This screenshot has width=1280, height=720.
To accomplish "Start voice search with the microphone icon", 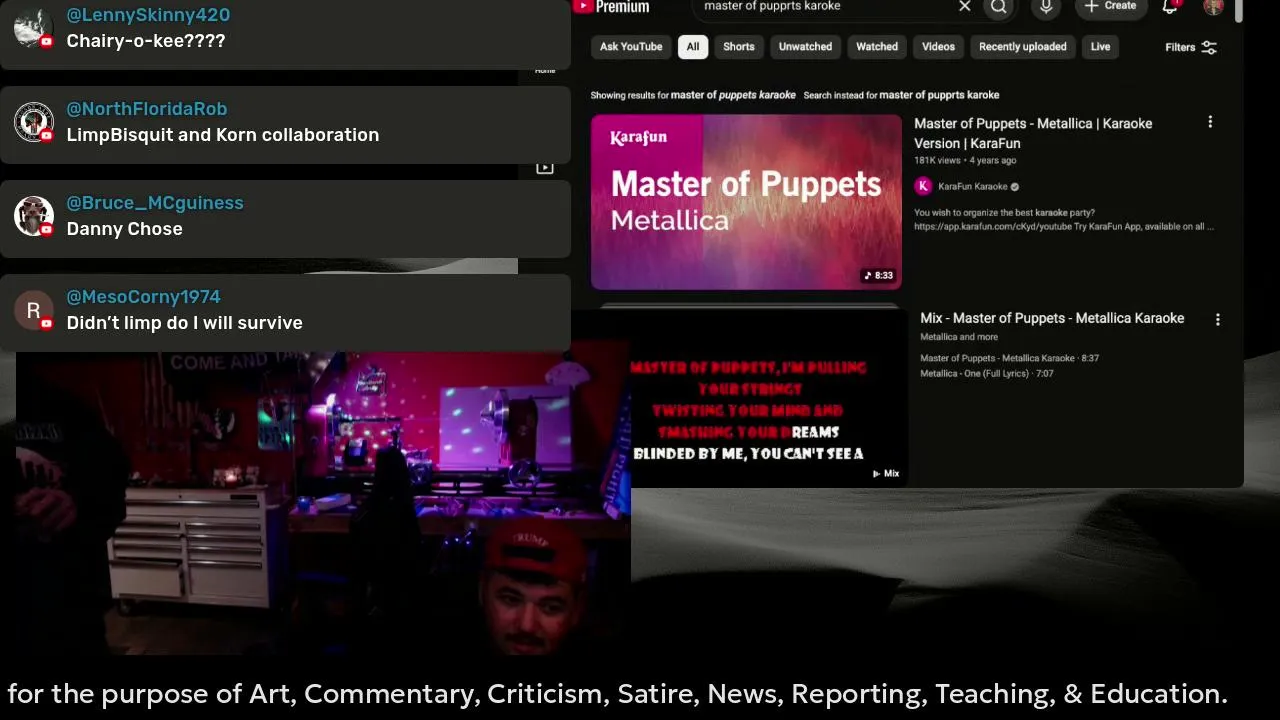I will coord(1046,7).
